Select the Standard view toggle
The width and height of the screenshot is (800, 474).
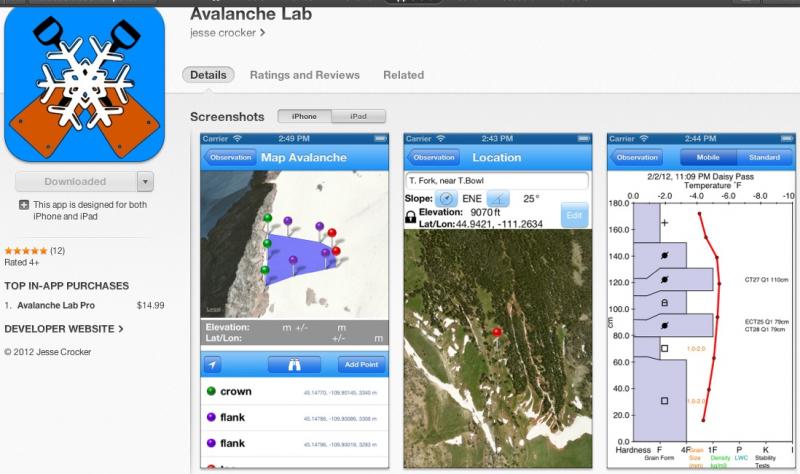[764, 157]
